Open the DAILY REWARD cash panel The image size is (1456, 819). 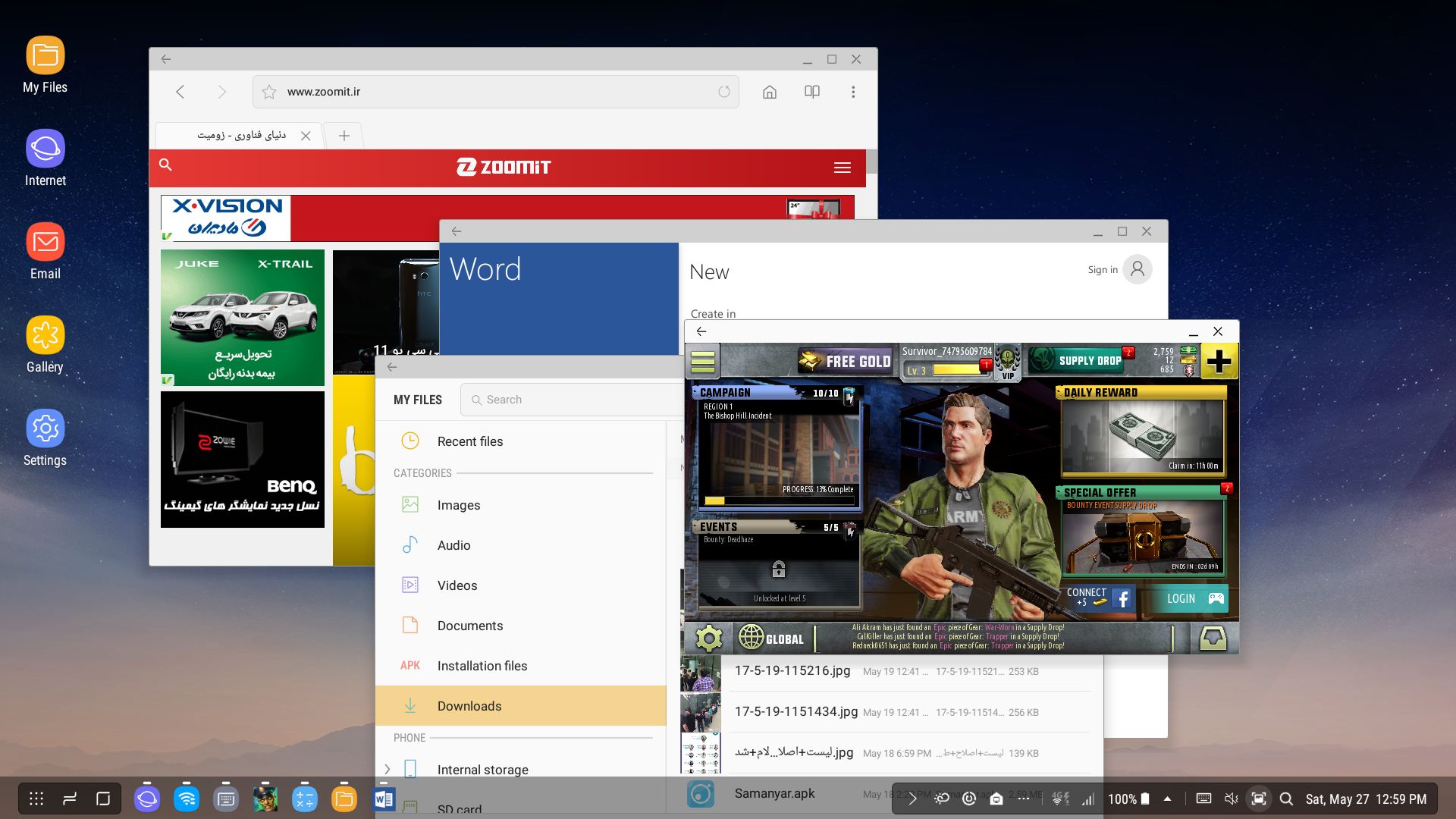pos(1142,431)
